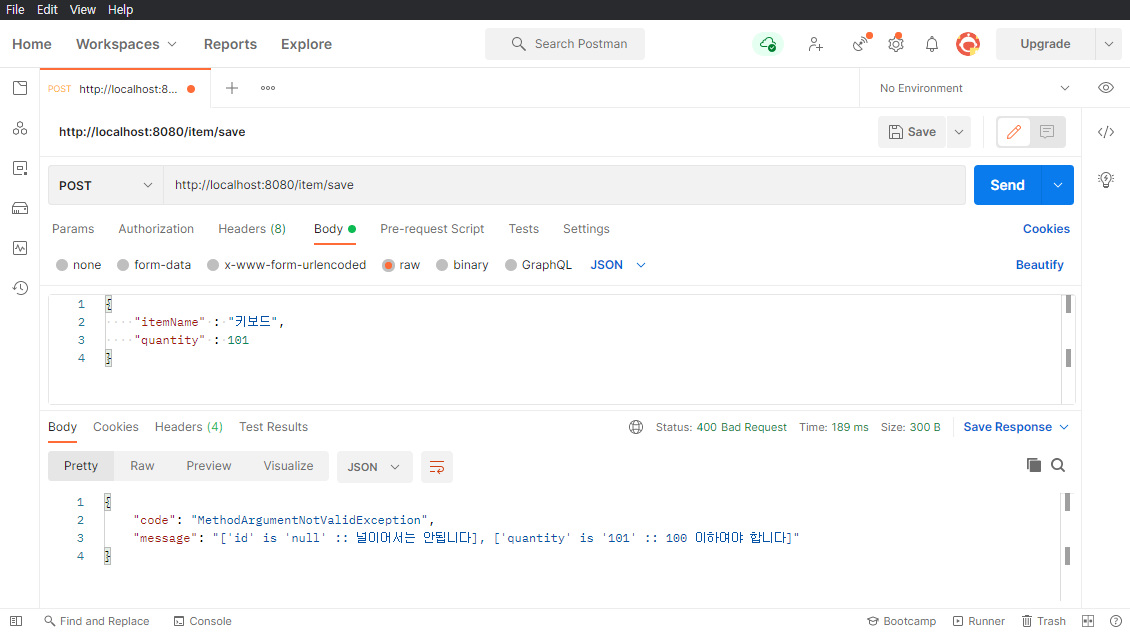Screen dimensions: 1130x633
Task: Open the notifications bell icon
Action: [x=932, y=44]
